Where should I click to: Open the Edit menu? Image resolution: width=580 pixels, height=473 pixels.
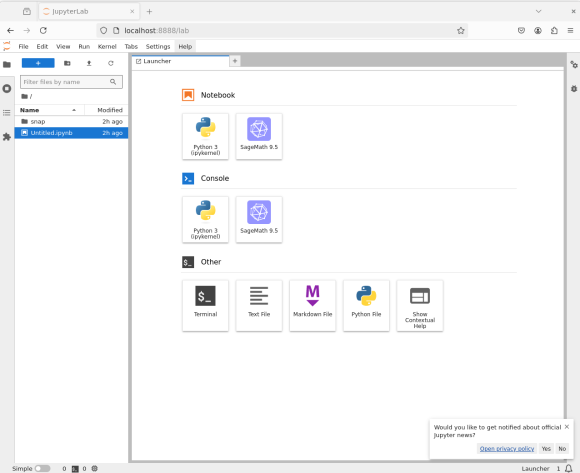coord(42,46)
